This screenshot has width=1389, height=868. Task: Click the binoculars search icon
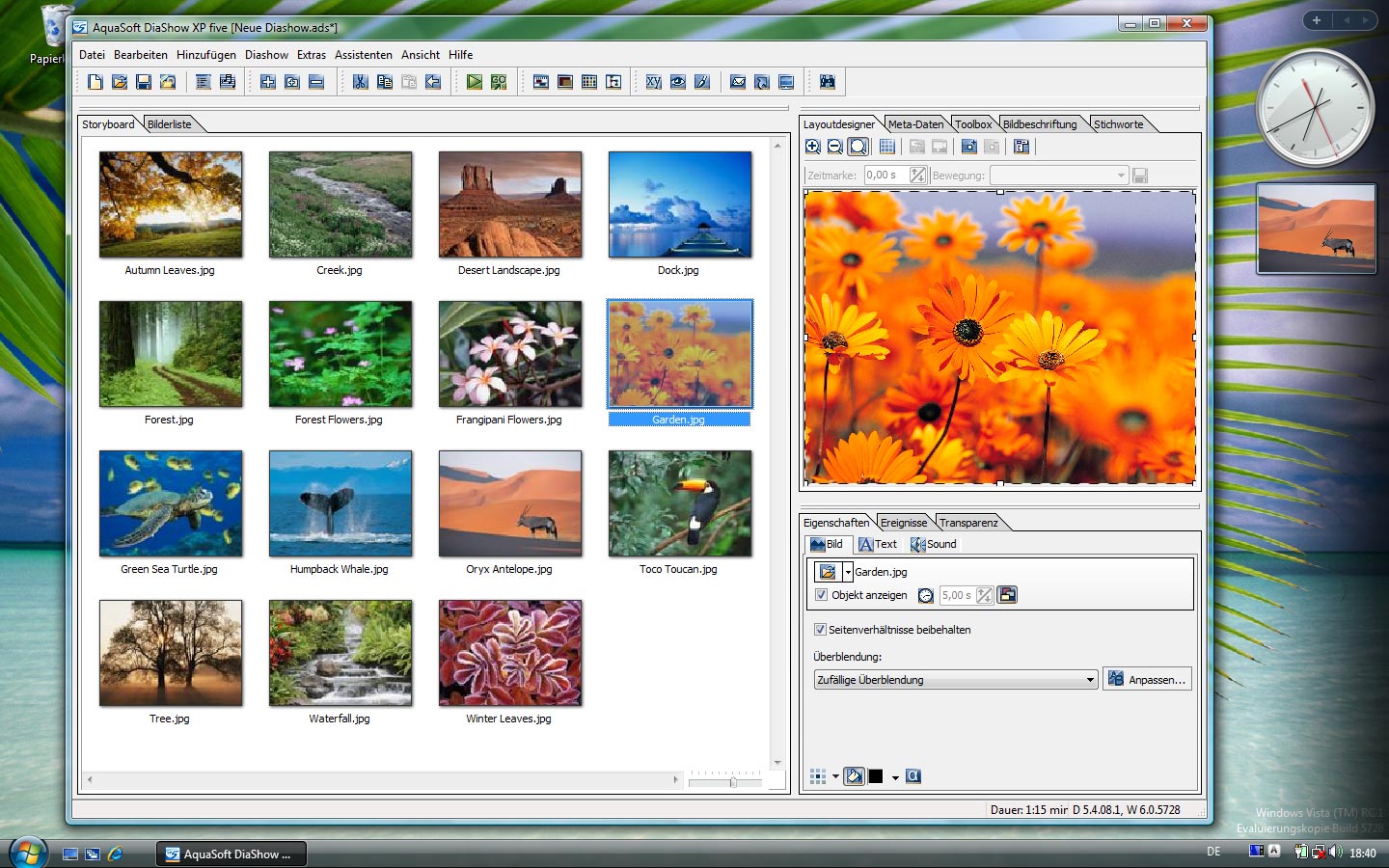(x=827, y=82)
